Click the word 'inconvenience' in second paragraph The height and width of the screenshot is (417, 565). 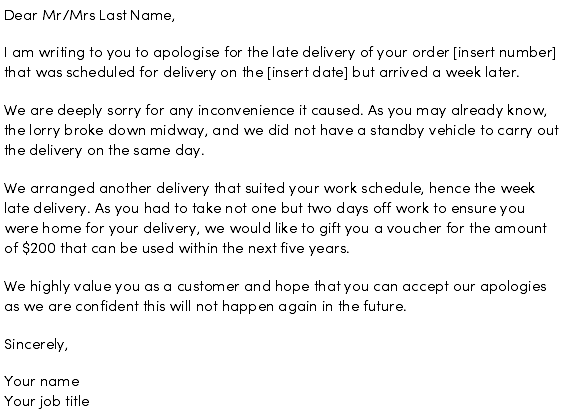tap(246, 110)
